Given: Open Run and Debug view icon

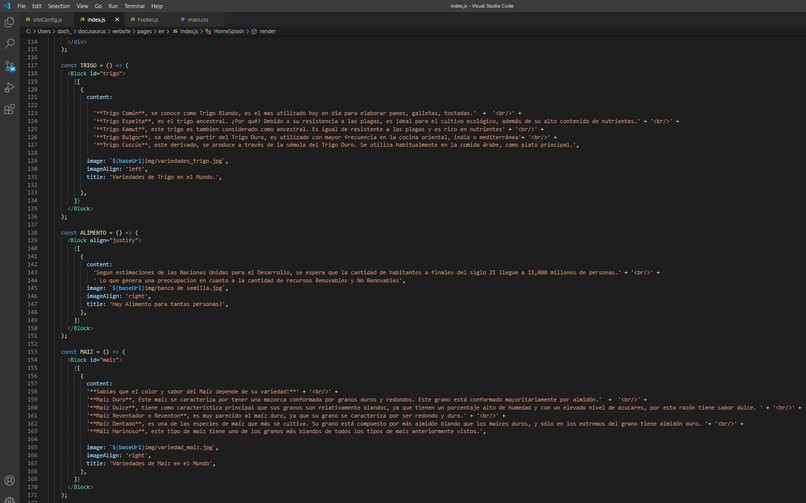Looking at the screenshot, I should point(9,87).
